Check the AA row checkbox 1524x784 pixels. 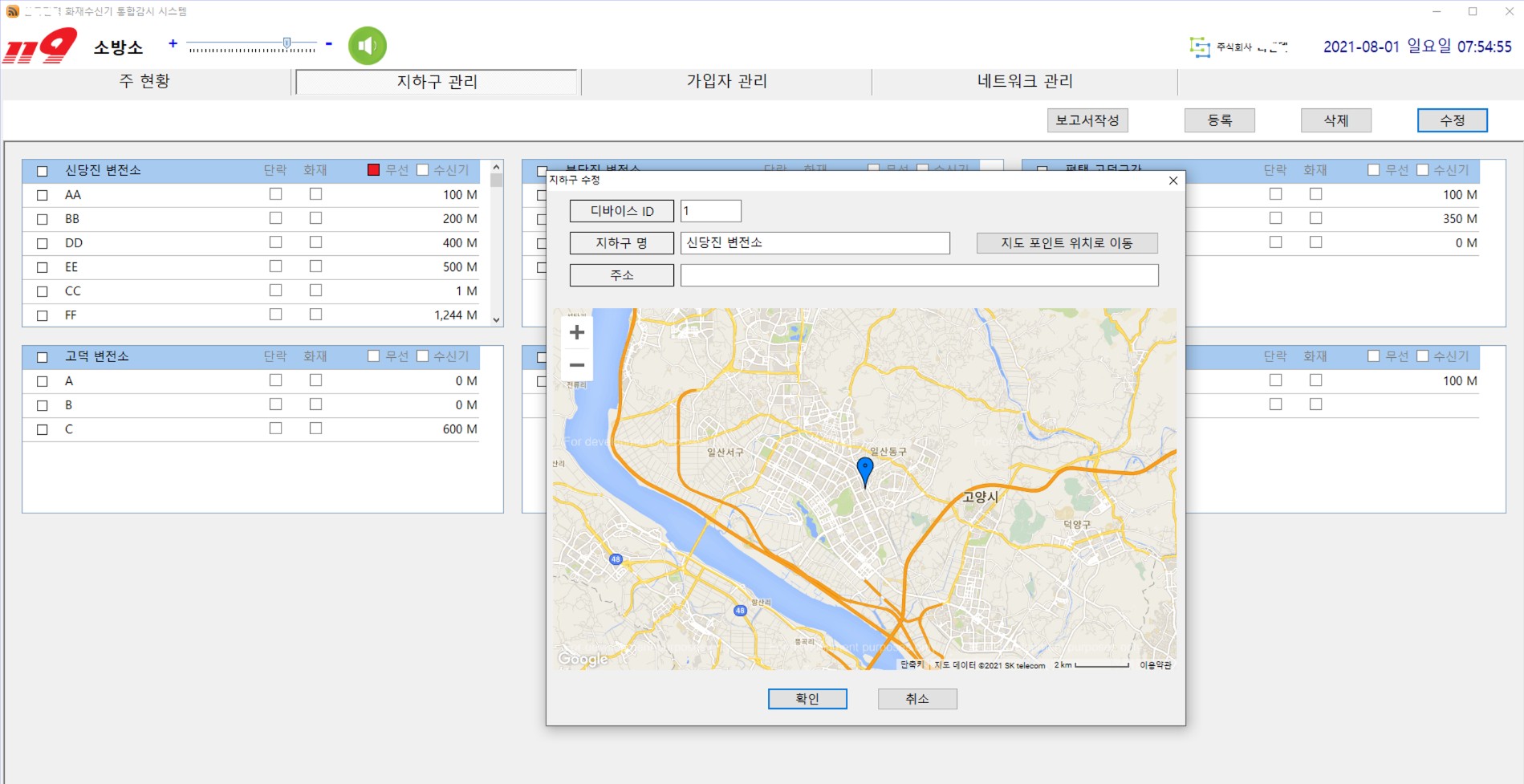[43, 195]
